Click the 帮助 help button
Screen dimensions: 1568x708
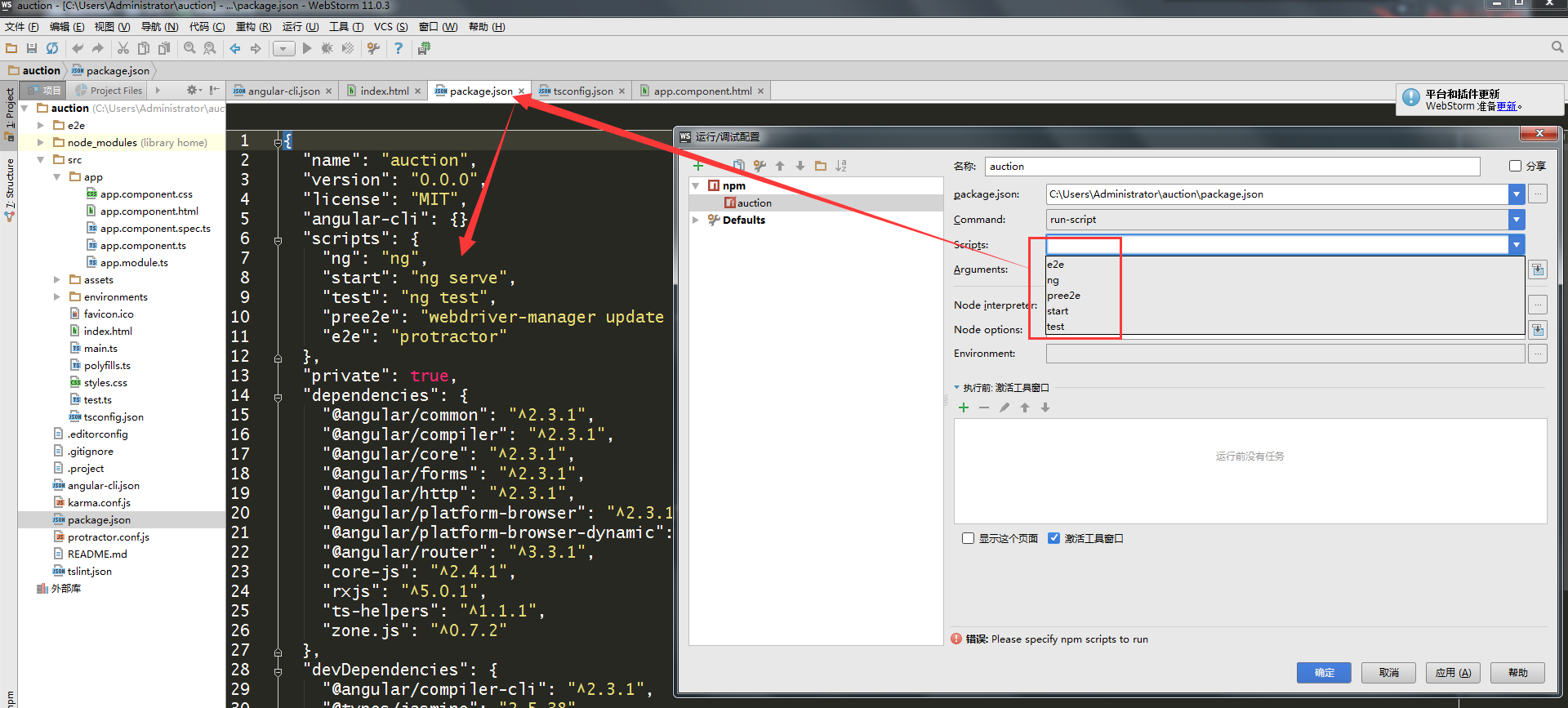(x=1517, y=672)
